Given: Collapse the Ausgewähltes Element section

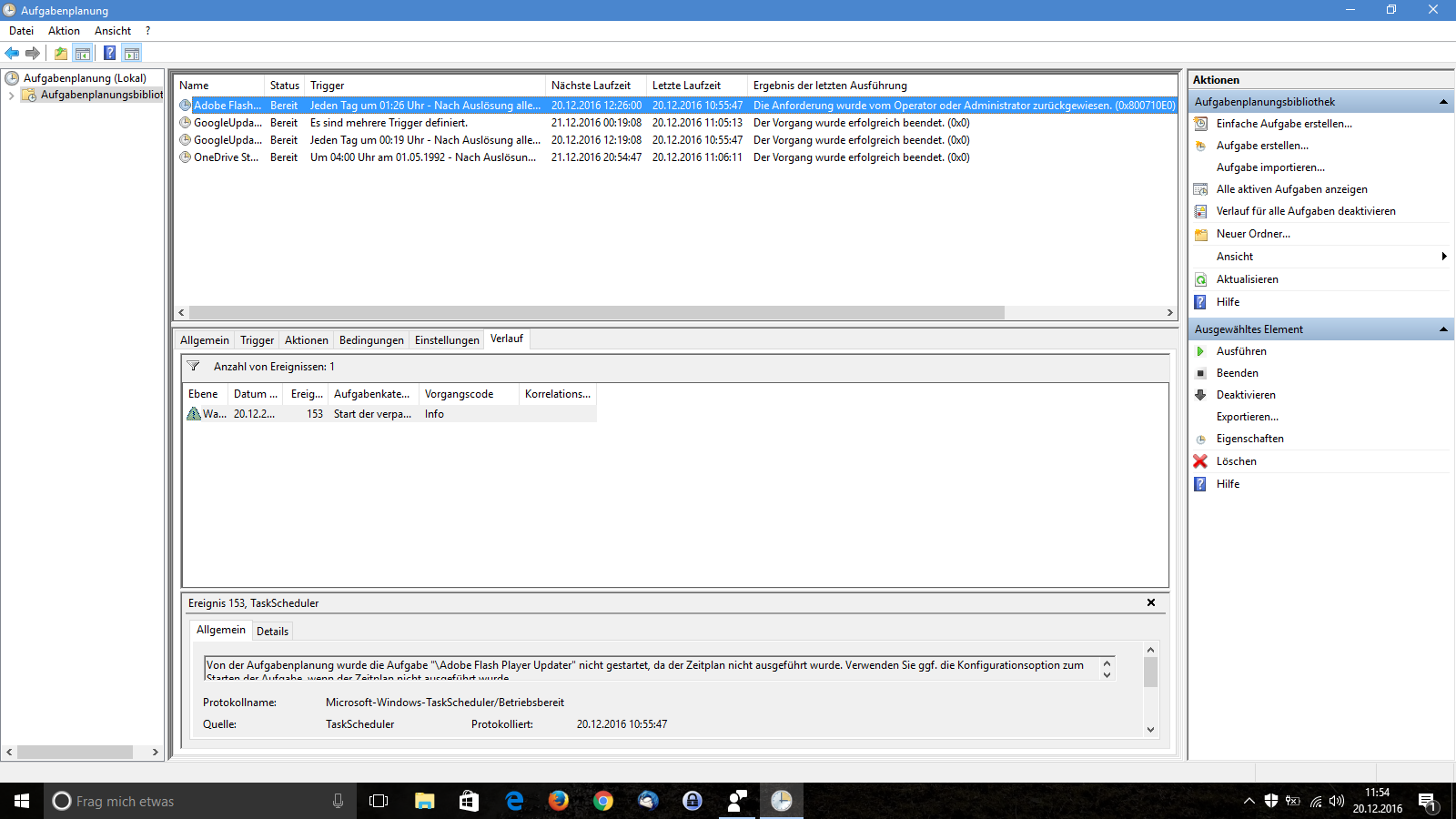Looking at the screenshot, I should 1443,329.
